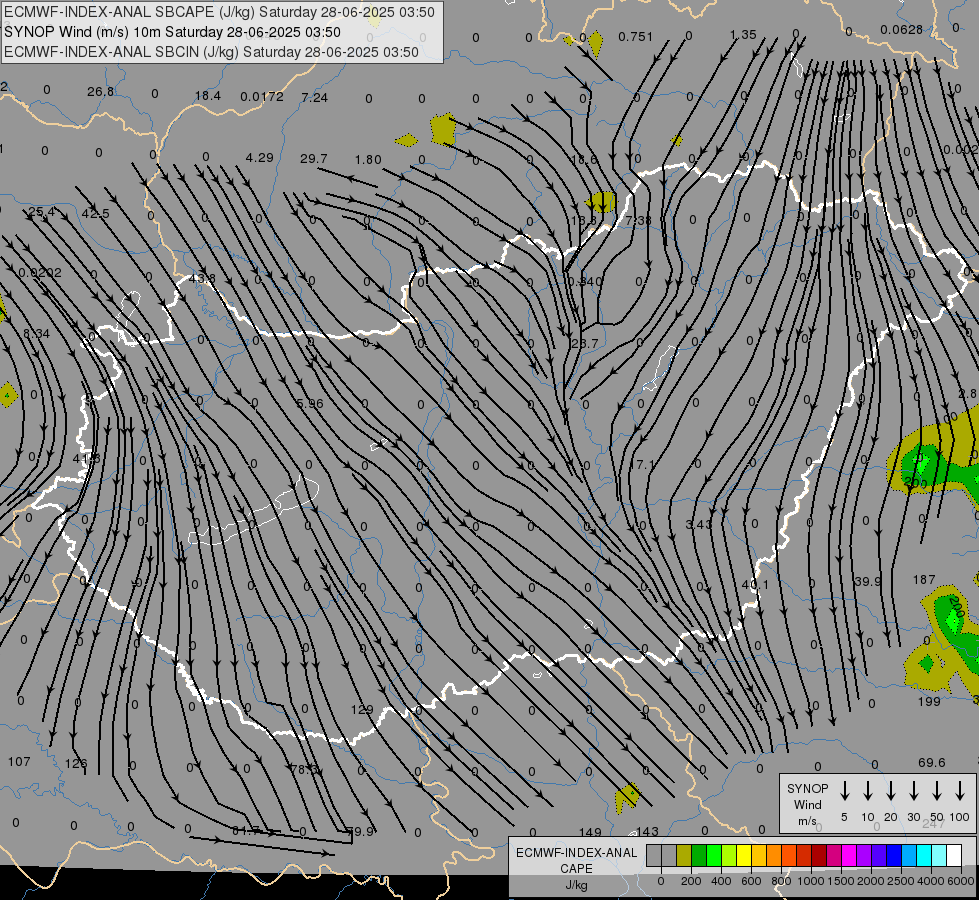Viewport: 979px width, 900px height.
Task: Click the grid value '0.751'
Action: (x=636, y=37)
